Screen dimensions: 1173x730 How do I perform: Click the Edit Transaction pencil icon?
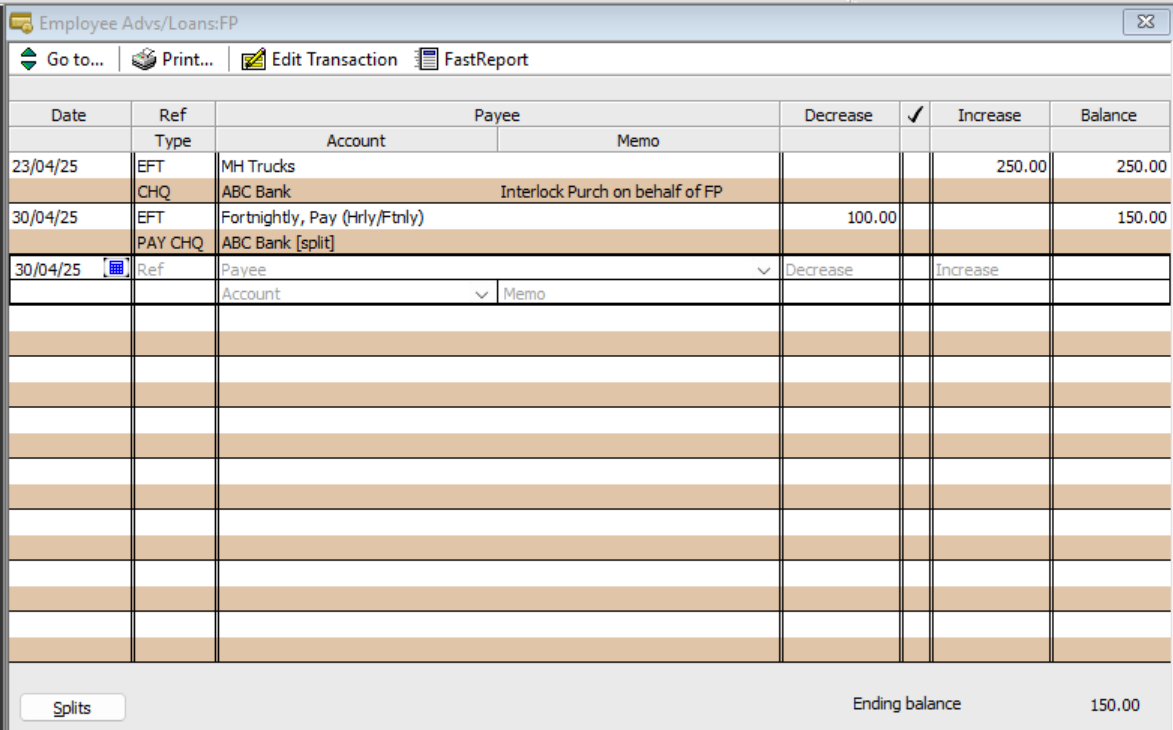[253, 59]
